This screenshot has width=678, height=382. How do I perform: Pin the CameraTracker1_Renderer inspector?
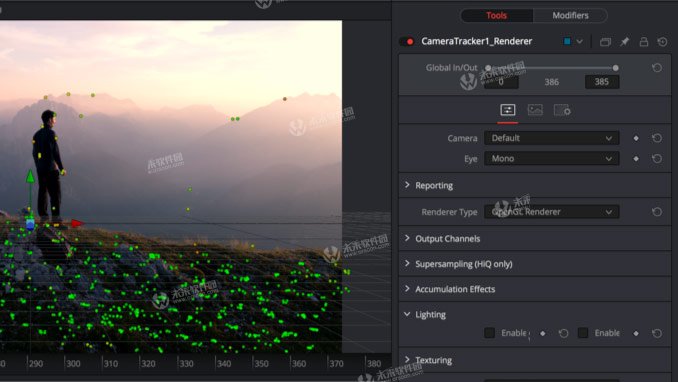[624, 42]
